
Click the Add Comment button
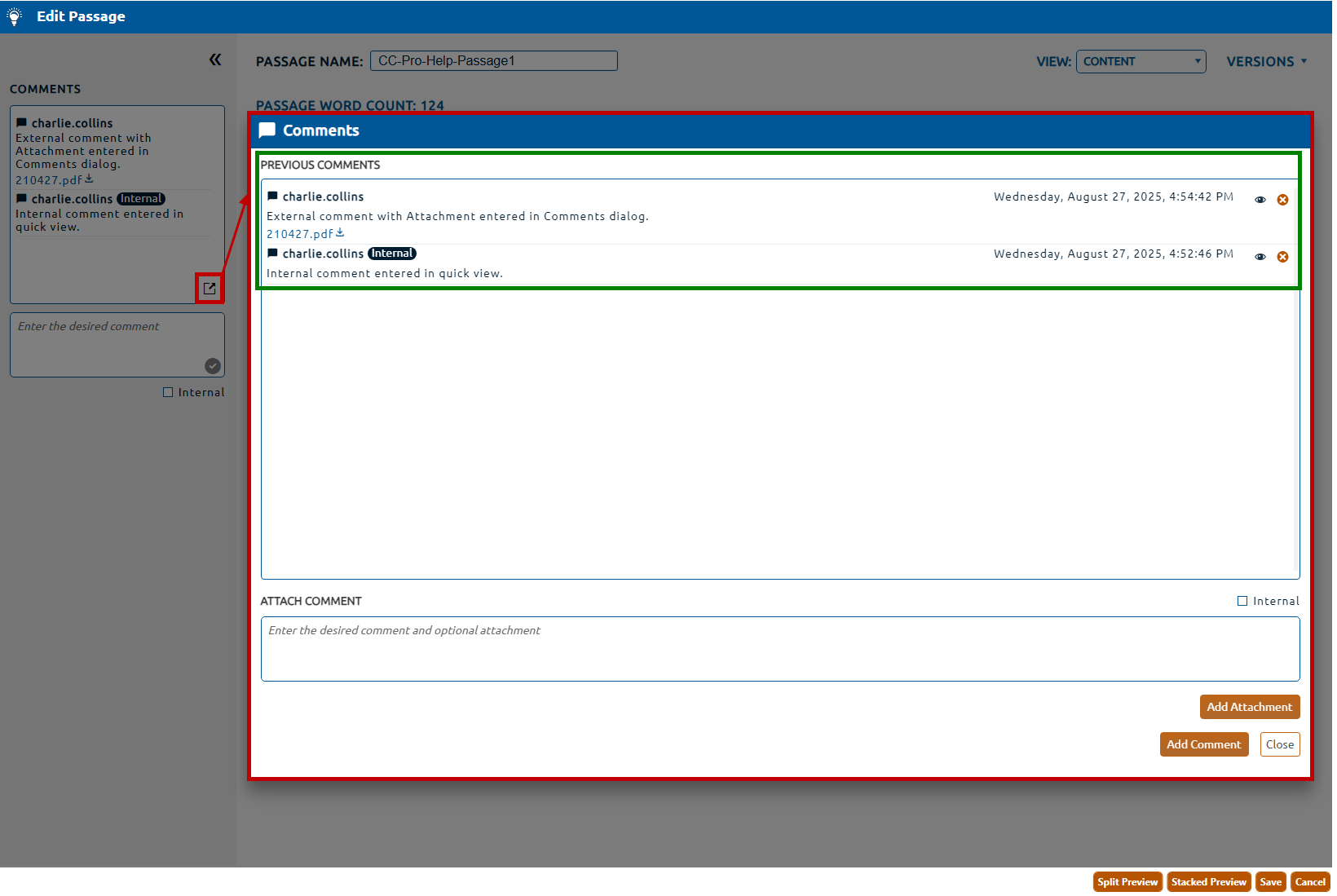1203,744
